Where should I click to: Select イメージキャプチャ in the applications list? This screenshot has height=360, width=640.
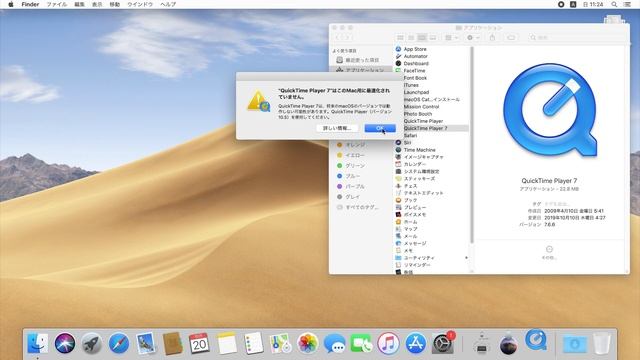423,157
